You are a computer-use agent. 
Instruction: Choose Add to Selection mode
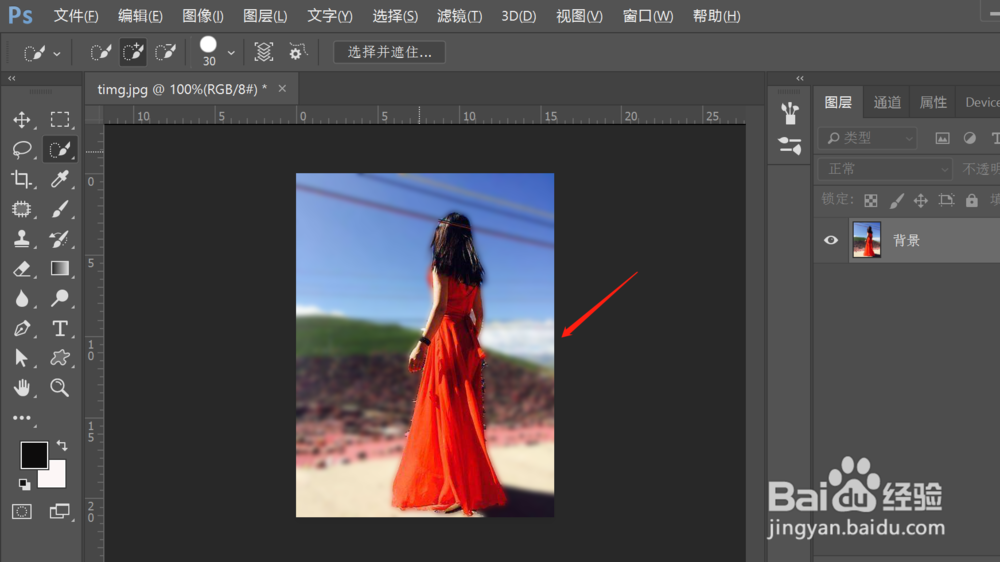click(133, 52)
